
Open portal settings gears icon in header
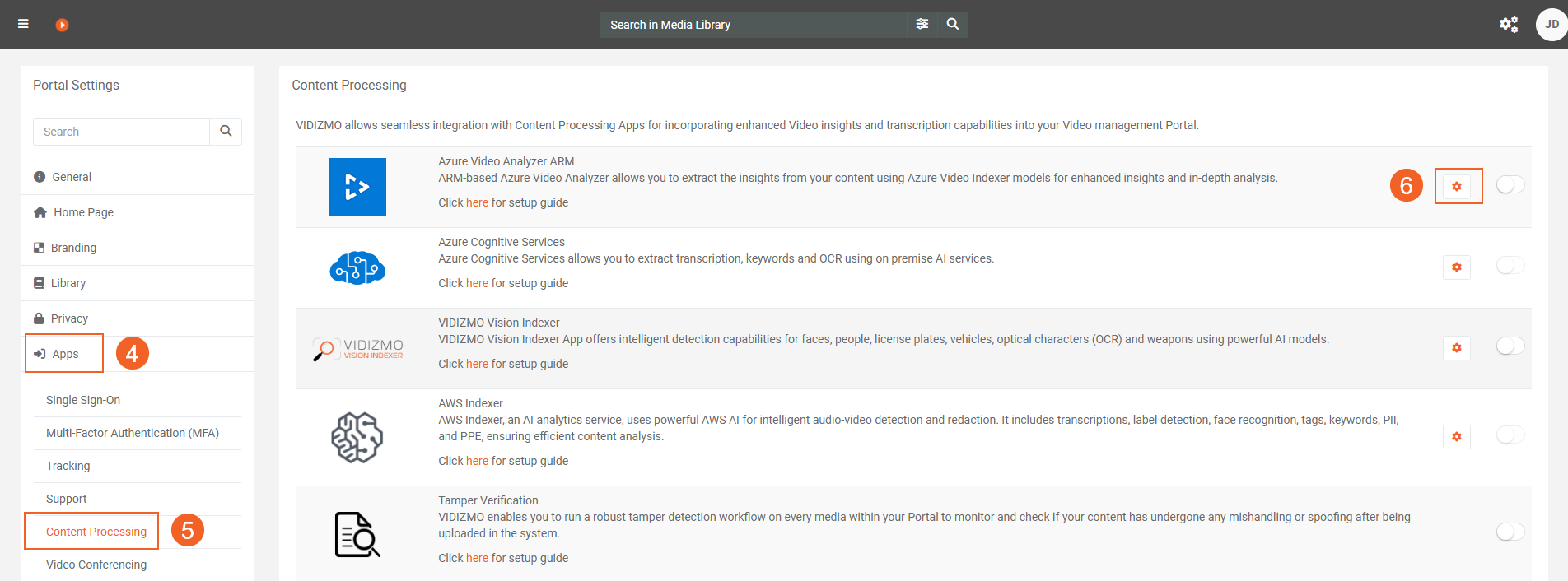[1508, 25]
